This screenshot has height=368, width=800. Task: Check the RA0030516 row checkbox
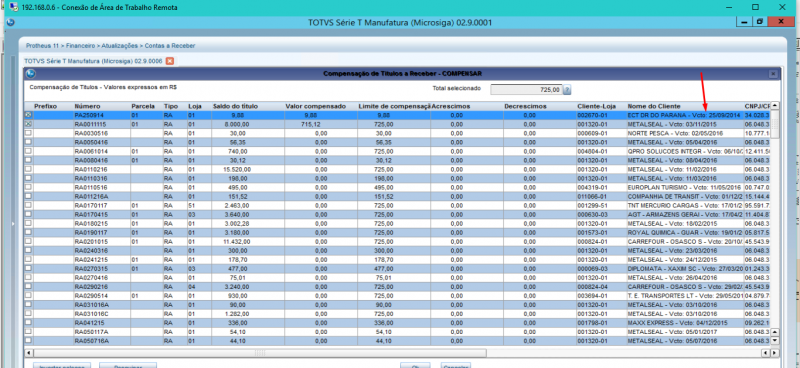coord(28,133)
